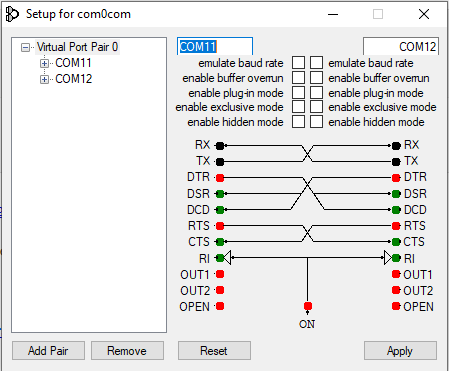This screenshot has width=449, height=371.
Task: Click COM12's red RTS pin
Action: pos(396,226)
